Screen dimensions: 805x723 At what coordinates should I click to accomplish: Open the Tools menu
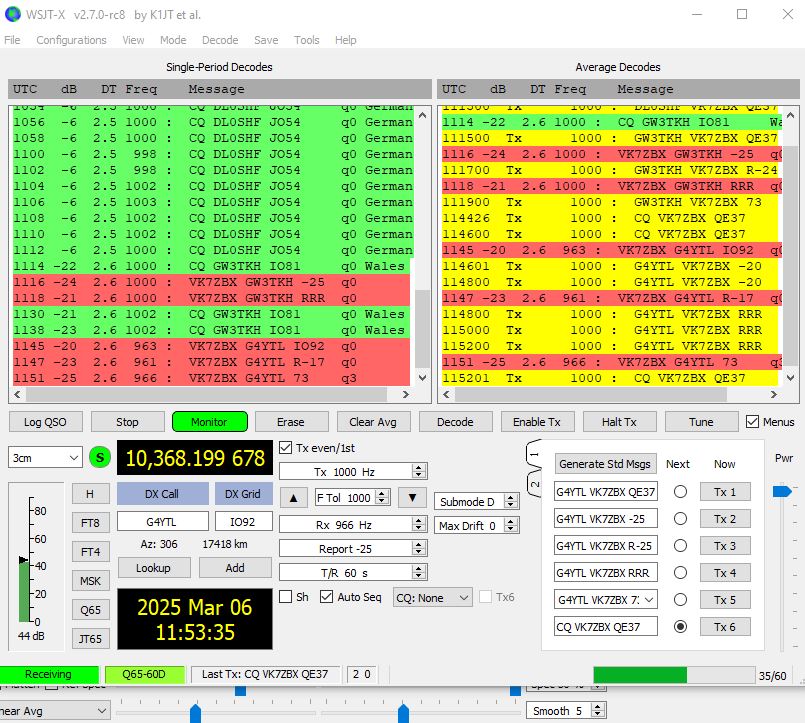[x=306, y=40]
